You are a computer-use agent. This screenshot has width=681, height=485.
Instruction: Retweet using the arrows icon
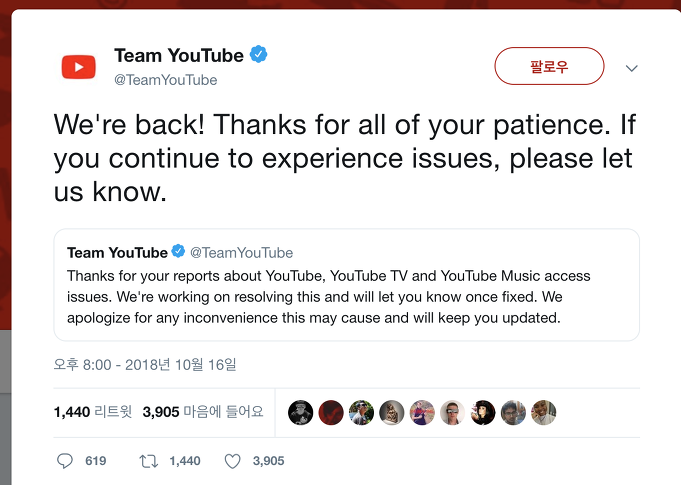[x=149, y=461]
